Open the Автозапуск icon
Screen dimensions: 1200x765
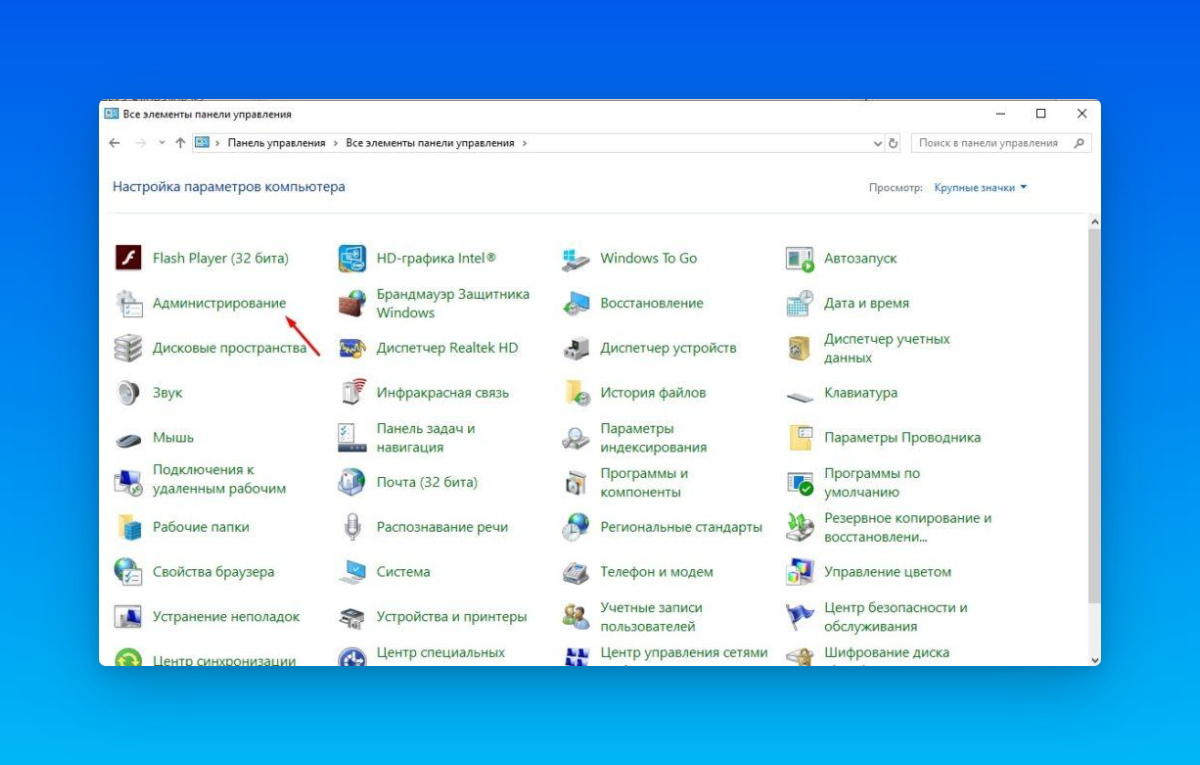point(800,258)
